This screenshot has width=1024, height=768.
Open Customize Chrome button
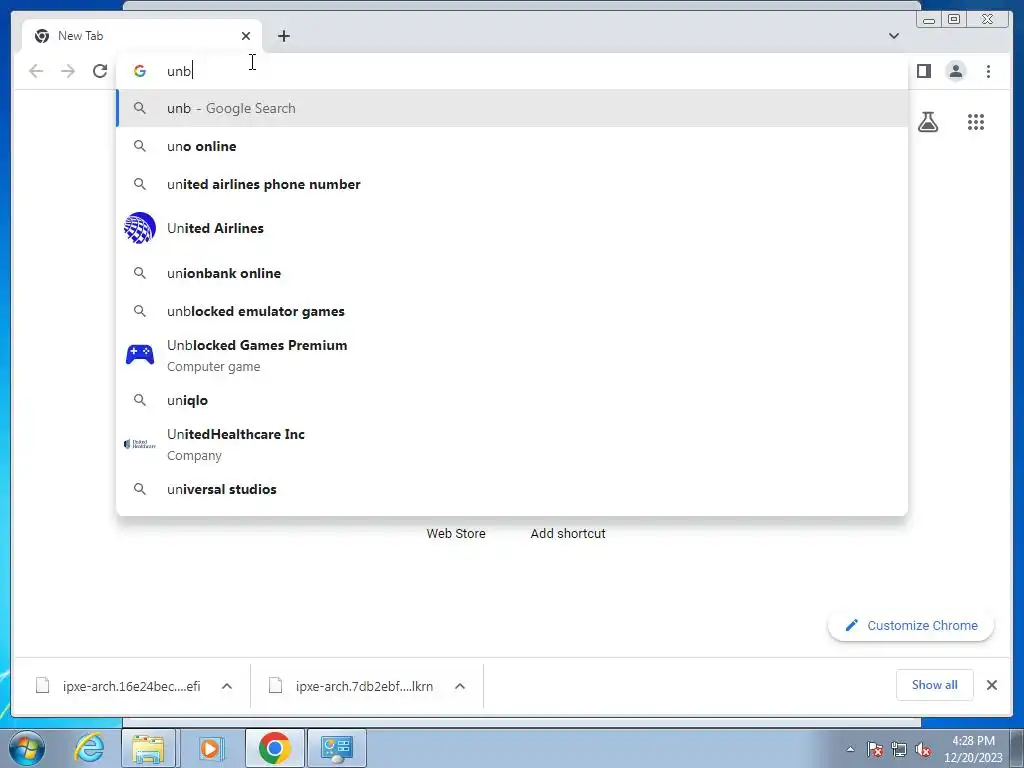click(911, 625)
